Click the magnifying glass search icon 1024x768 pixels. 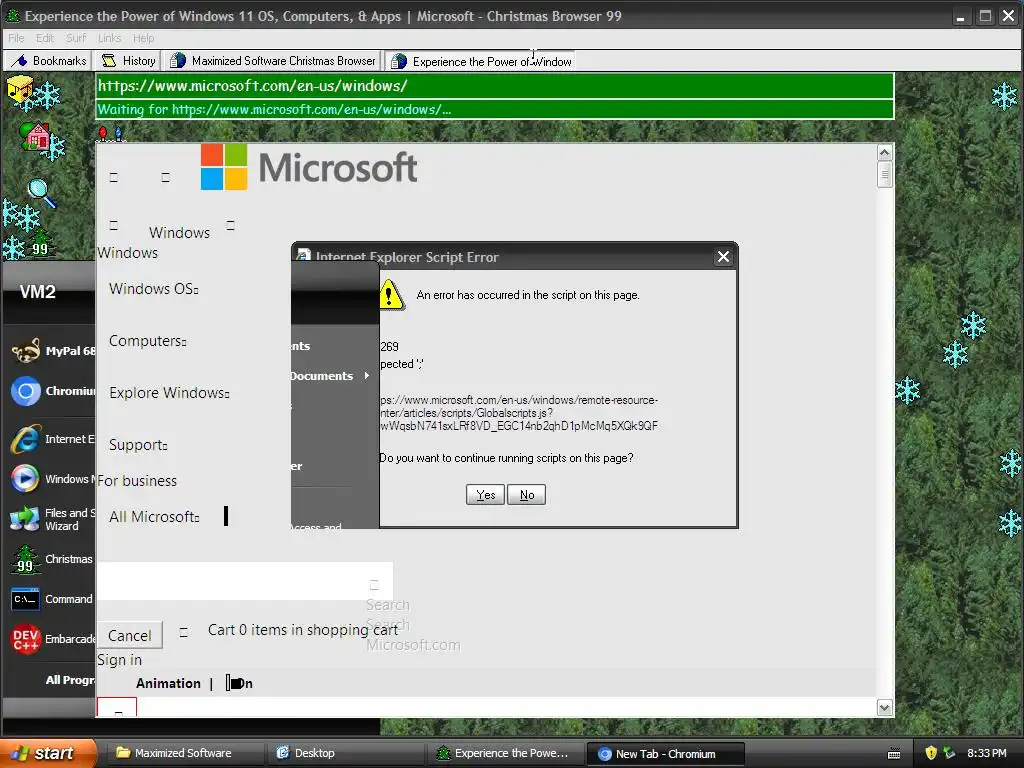(41, 193)
